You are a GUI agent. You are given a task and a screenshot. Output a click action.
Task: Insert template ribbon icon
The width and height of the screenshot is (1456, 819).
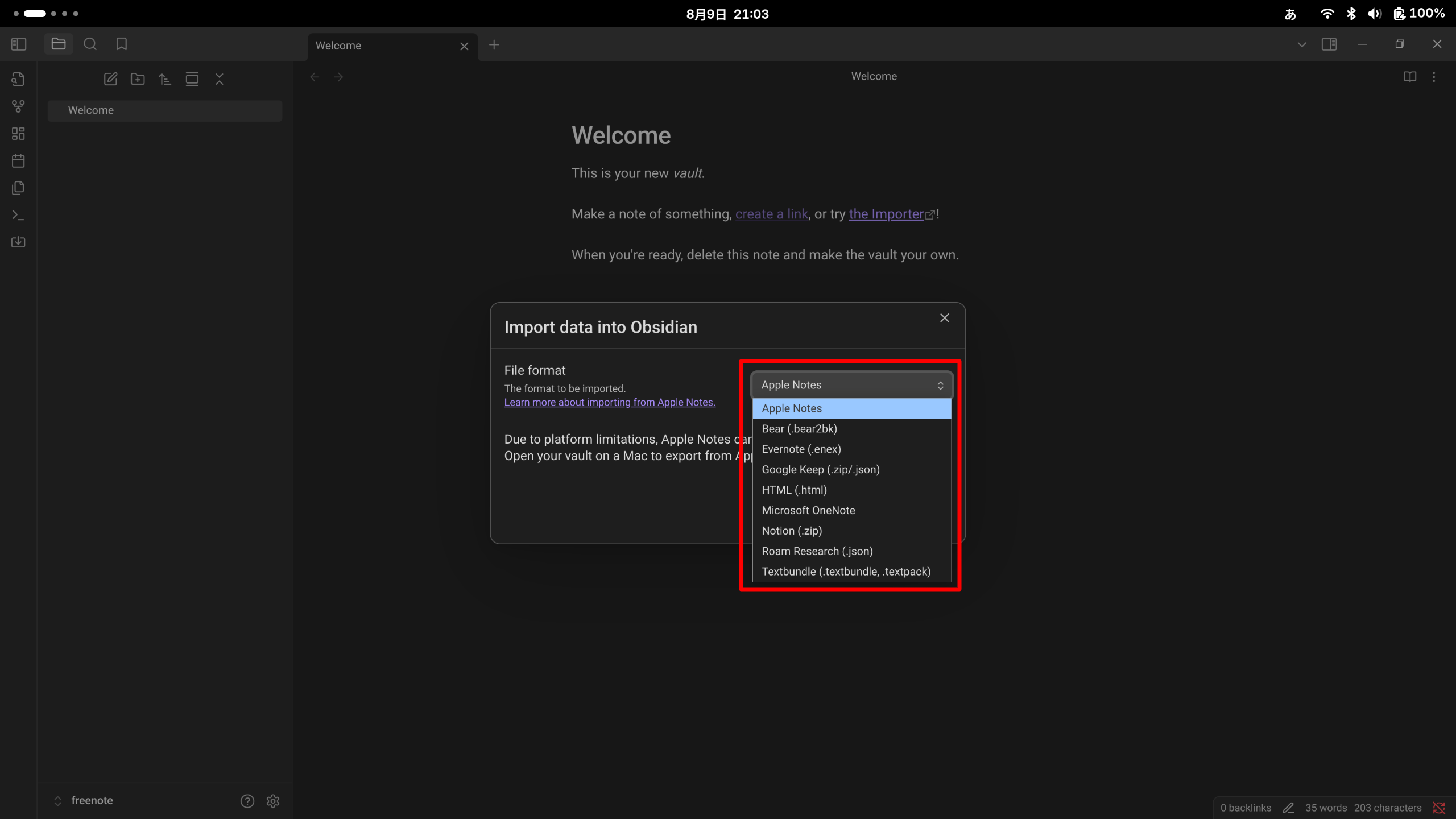click(18, 188)
